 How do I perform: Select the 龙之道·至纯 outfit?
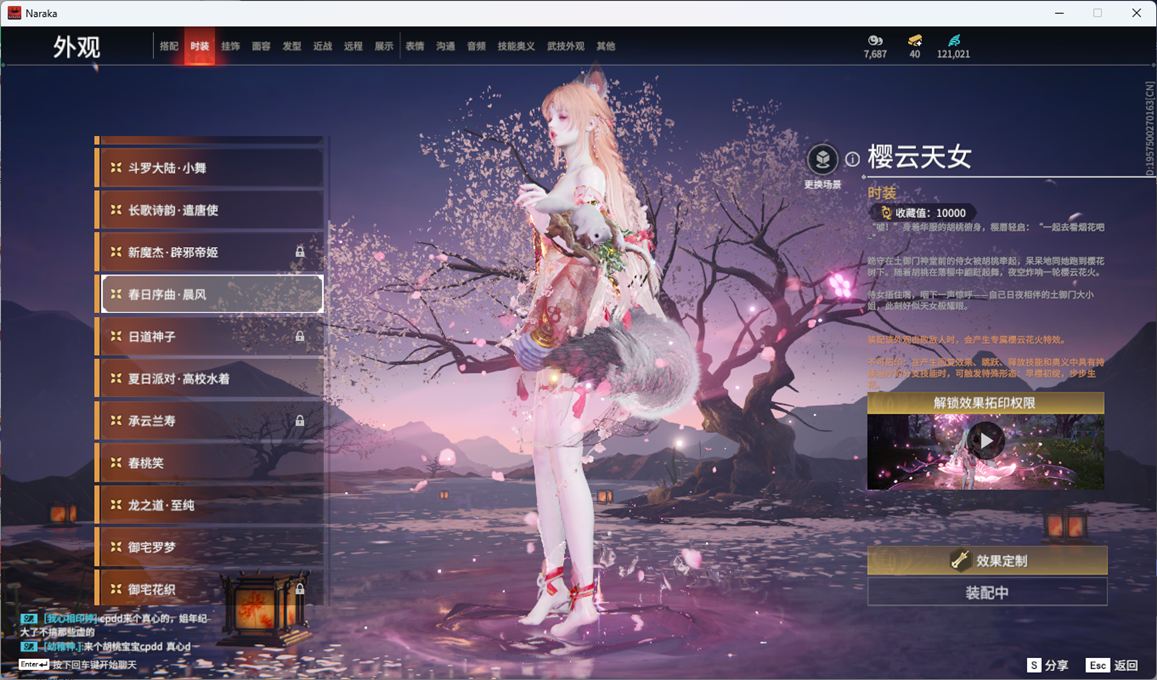(x=210, y=504)
